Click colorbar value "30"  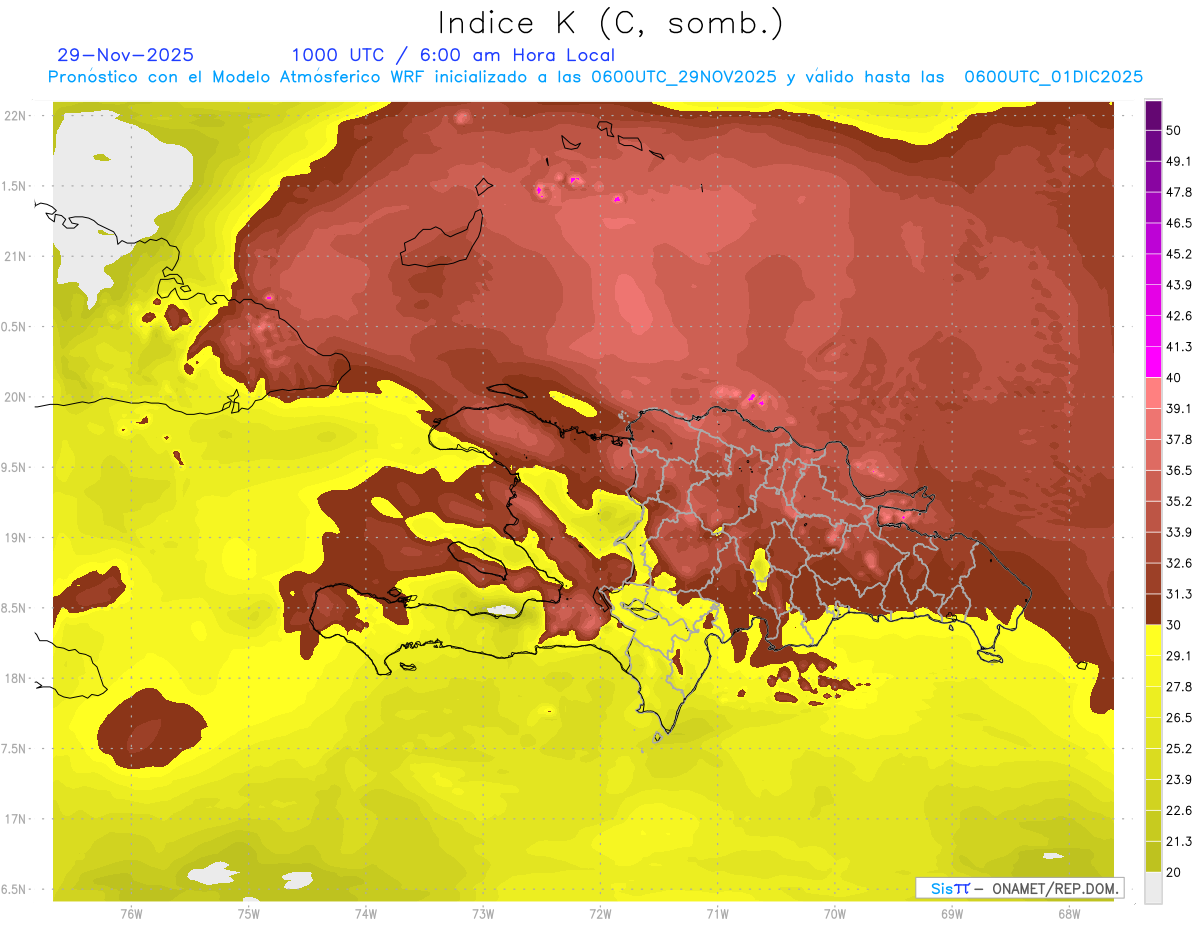point(1174,625)
